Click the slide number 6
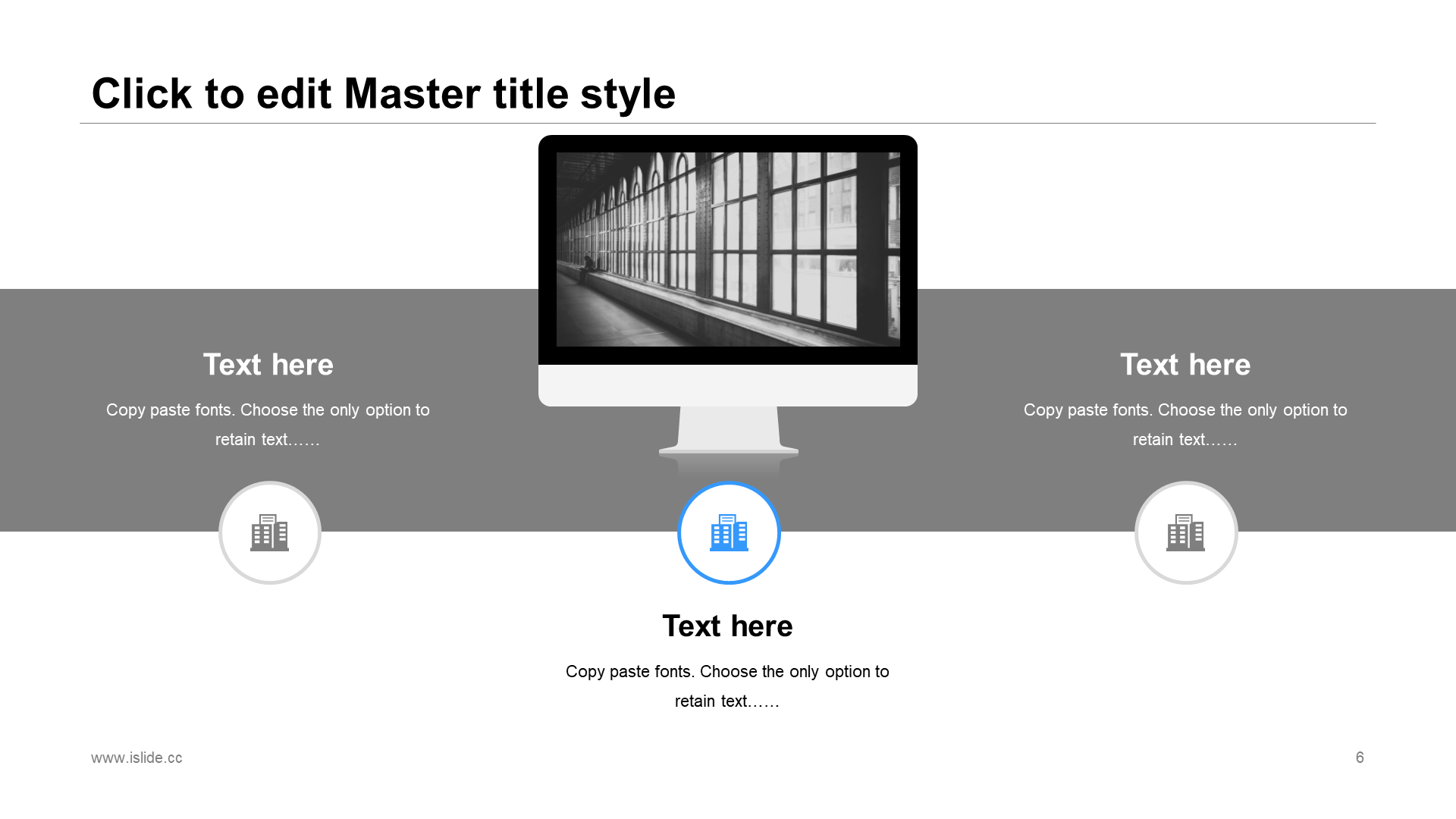The height and width of the screenshot is (819, 1456). point(1360,758)
